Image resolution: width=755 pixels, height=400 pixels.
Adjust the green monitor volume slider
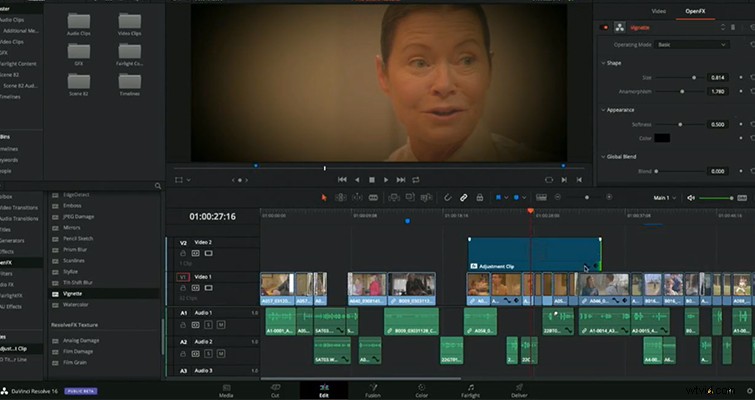pos(716,198)
